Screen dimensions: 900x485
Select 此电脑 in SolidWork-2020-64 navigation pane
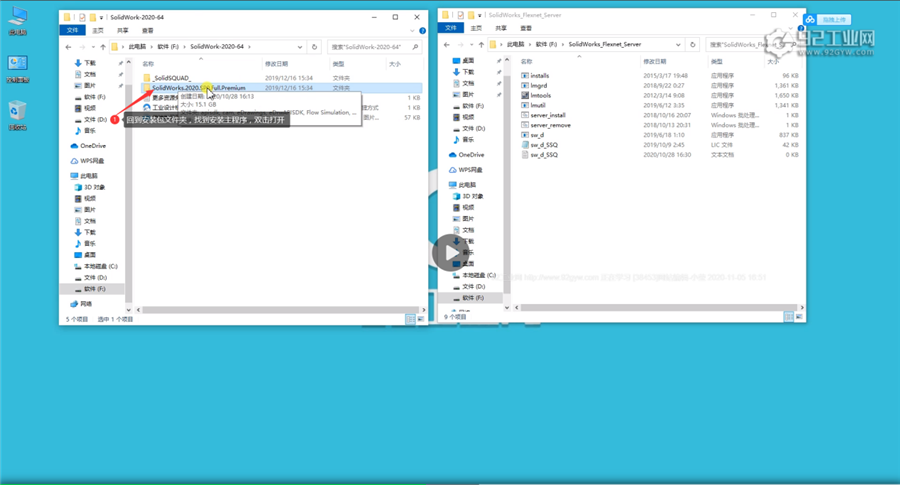[84, 176]
